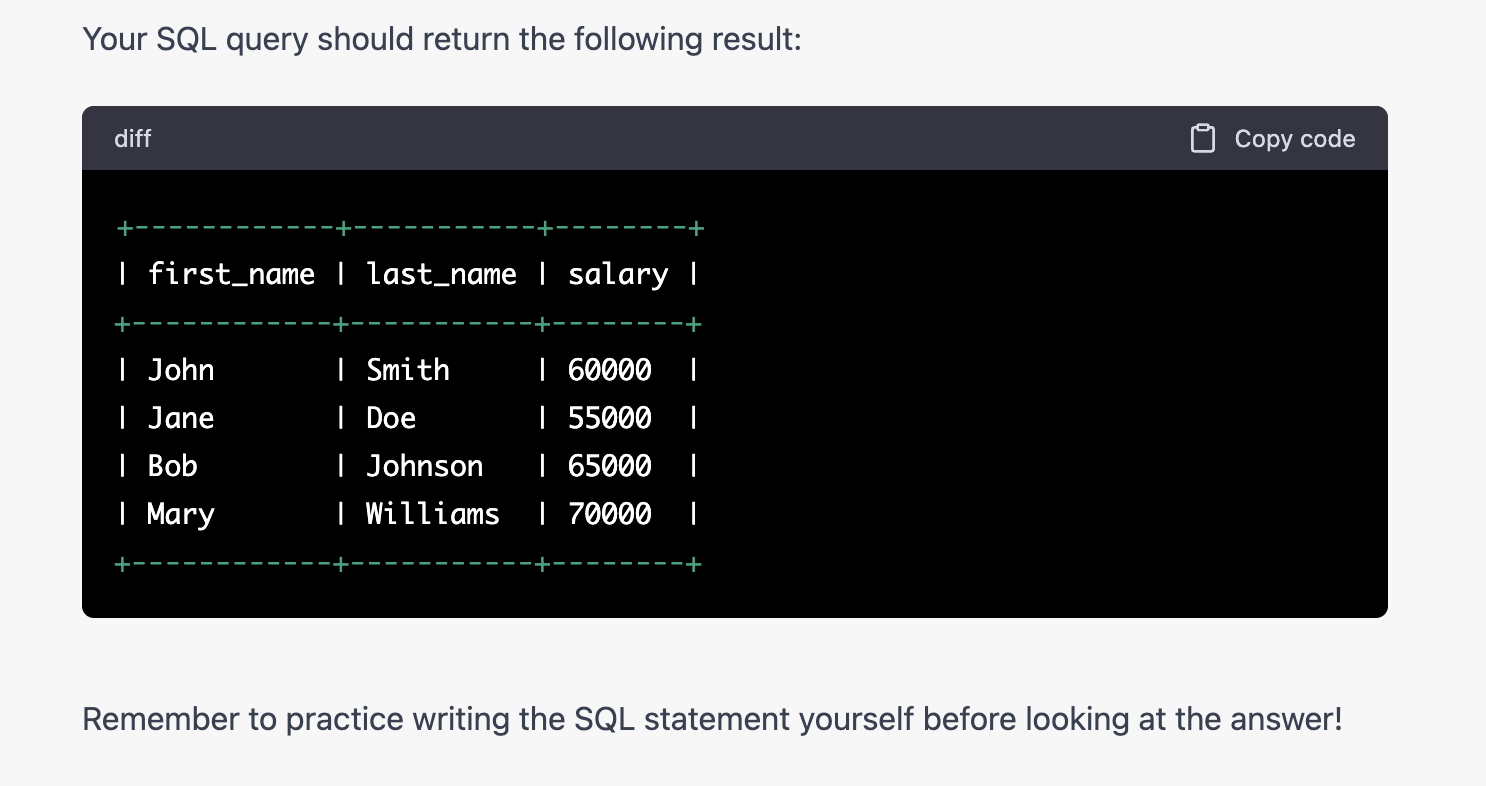Click the last name Williams
The image size is (1486, 786).
(x=432, y=514)
